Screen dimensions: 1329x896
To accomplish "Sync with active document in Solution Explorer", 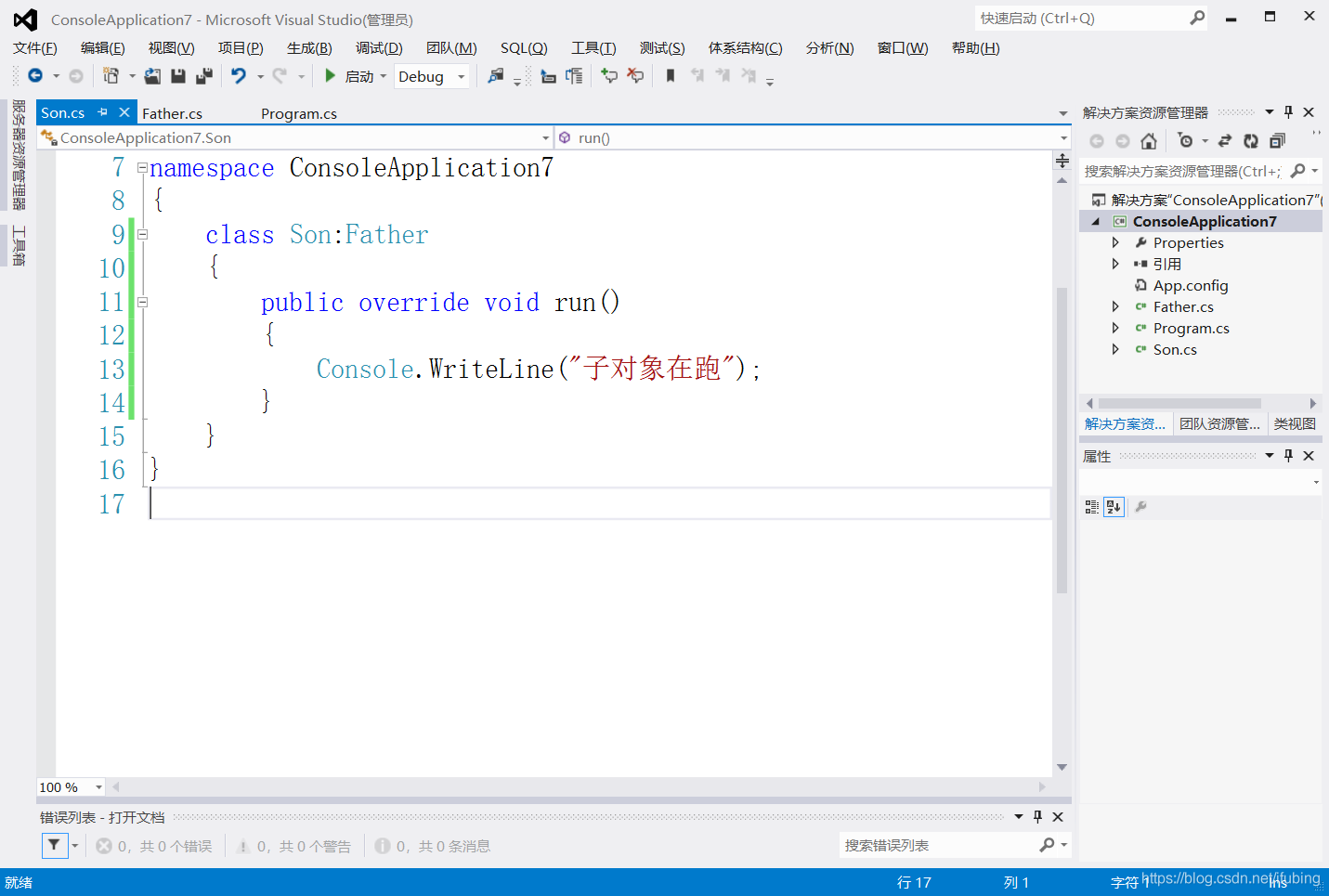I will [1225, 141].
